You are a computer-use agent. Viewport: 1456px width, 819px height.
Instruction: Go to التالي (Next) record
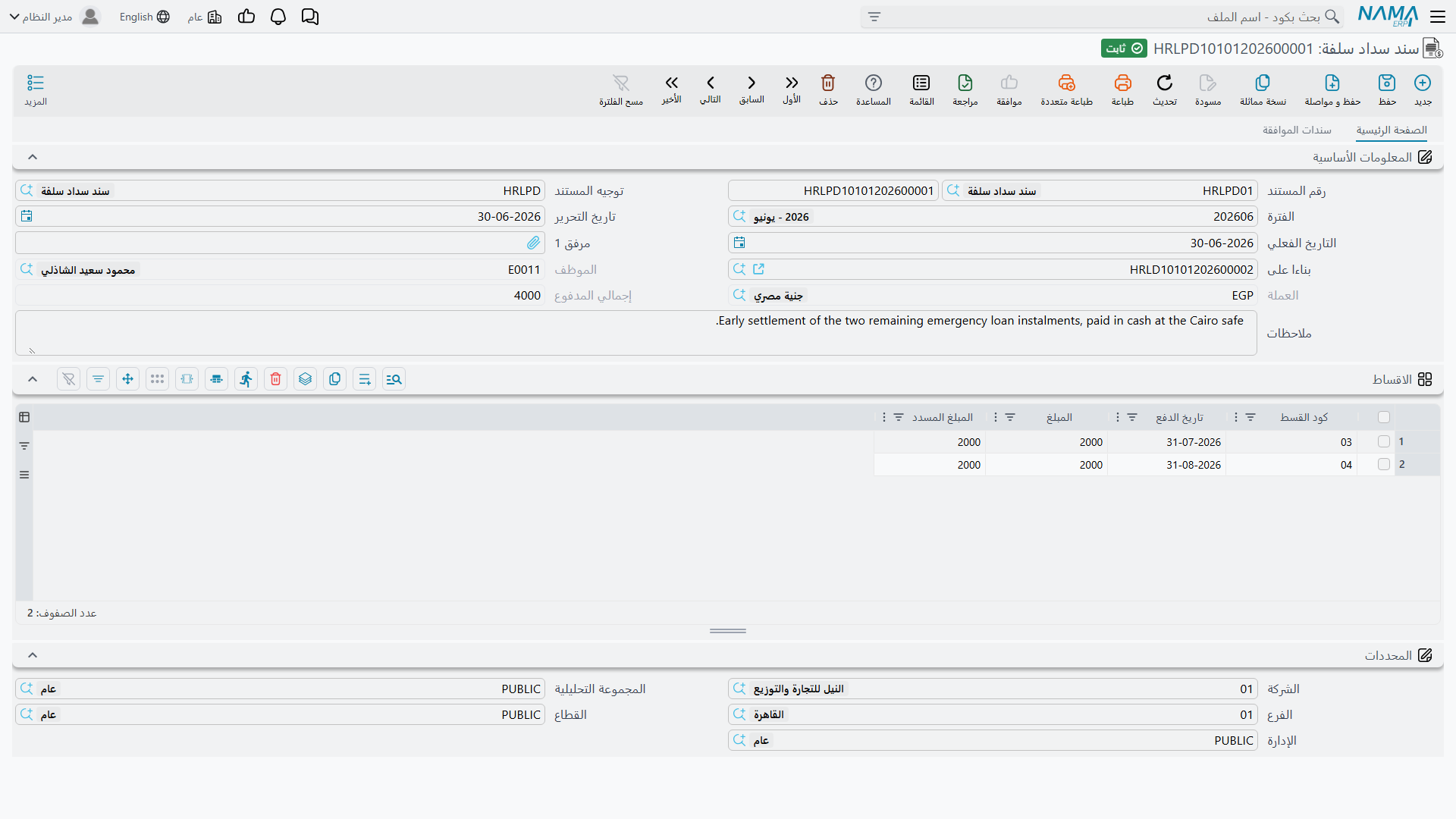point(711,83)
